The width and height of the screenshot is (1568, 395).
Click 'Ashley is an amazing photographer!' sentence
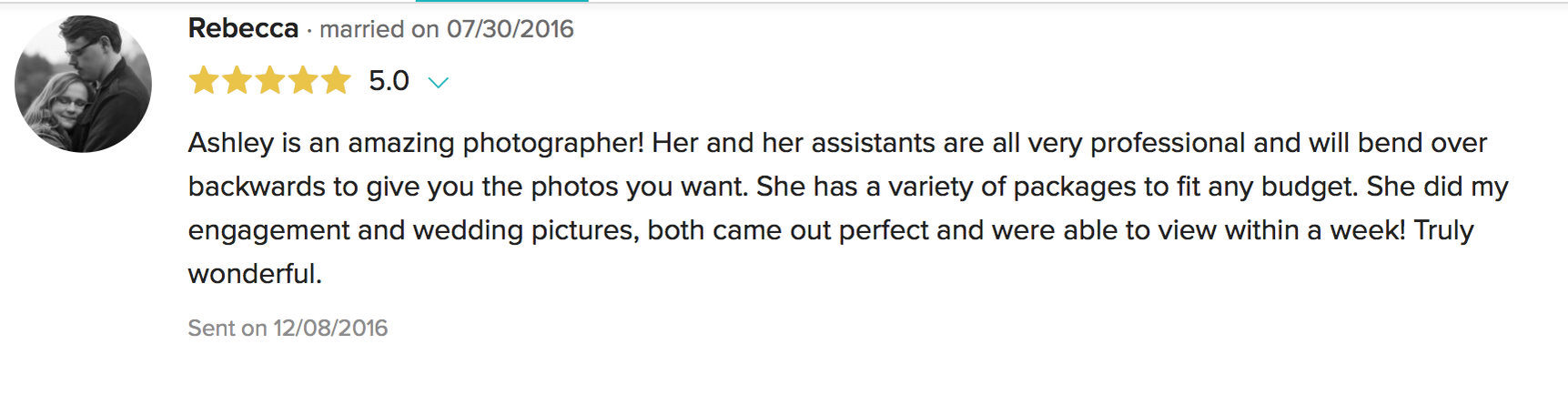coord(416,143)
